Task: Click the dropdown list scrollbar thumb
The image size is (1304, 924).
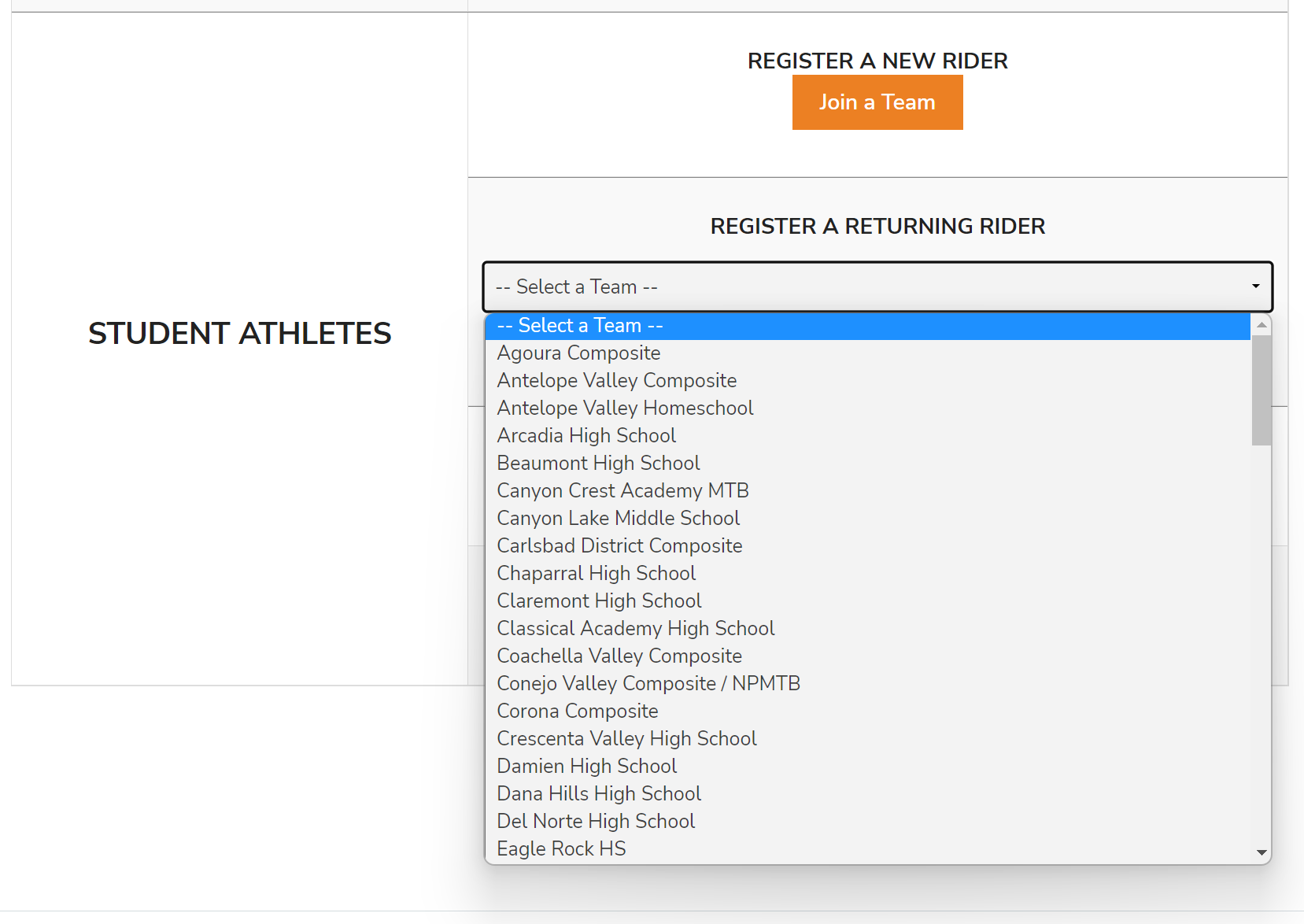Action: coord(1262,390)
